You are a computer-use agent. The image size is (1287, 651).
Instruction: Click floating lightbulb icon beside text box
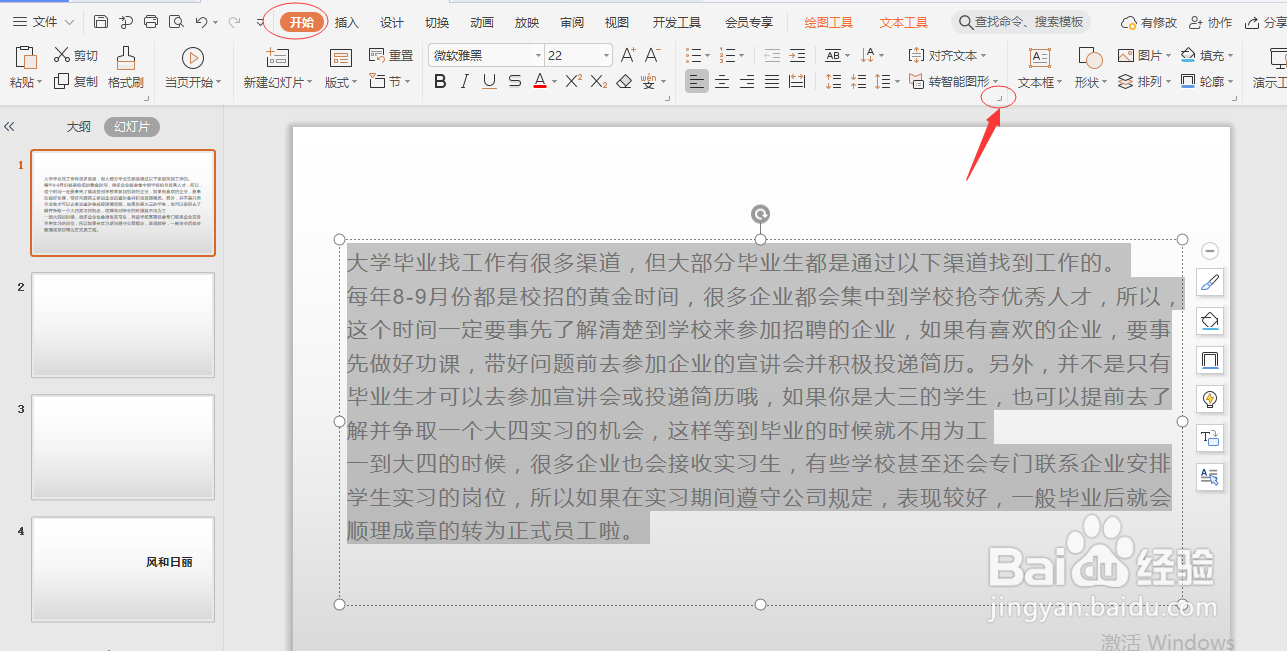tap(1210, 399)
